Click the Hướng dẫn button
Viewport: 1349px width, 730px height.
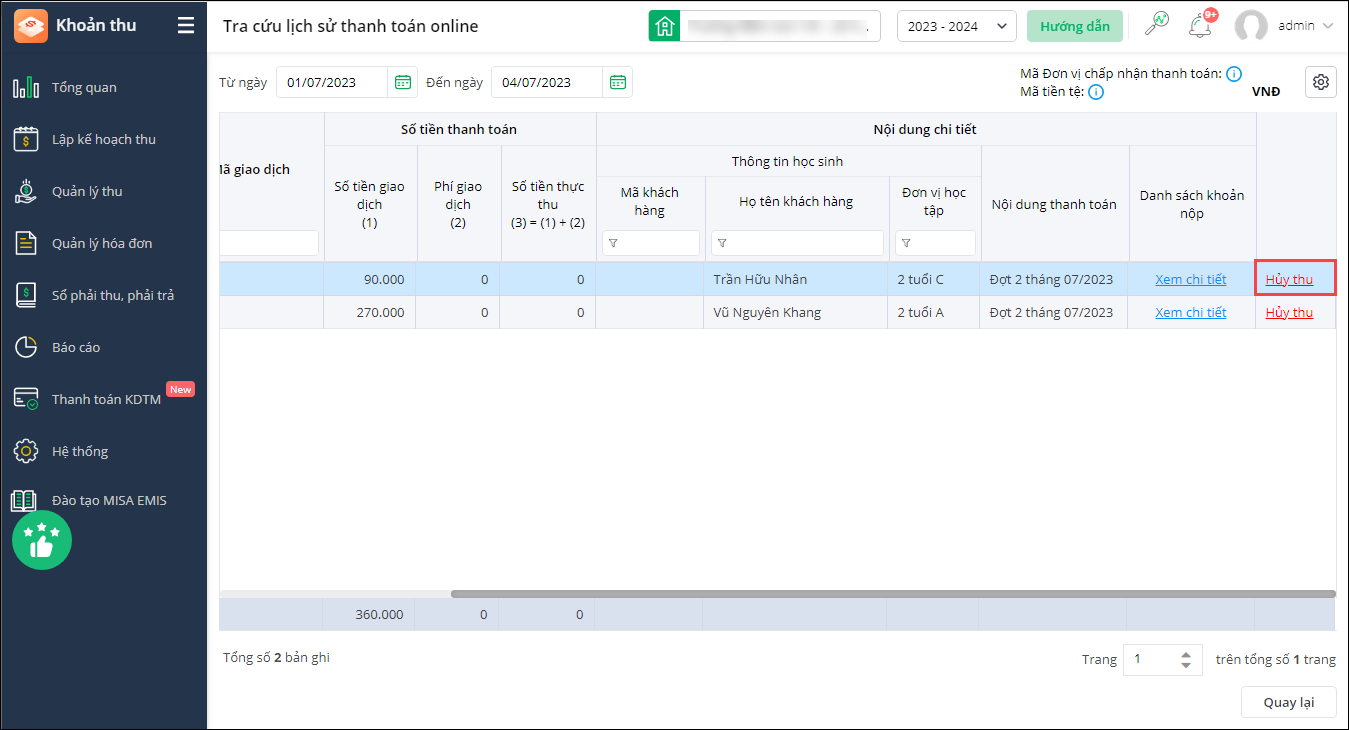coord(1075,26)
